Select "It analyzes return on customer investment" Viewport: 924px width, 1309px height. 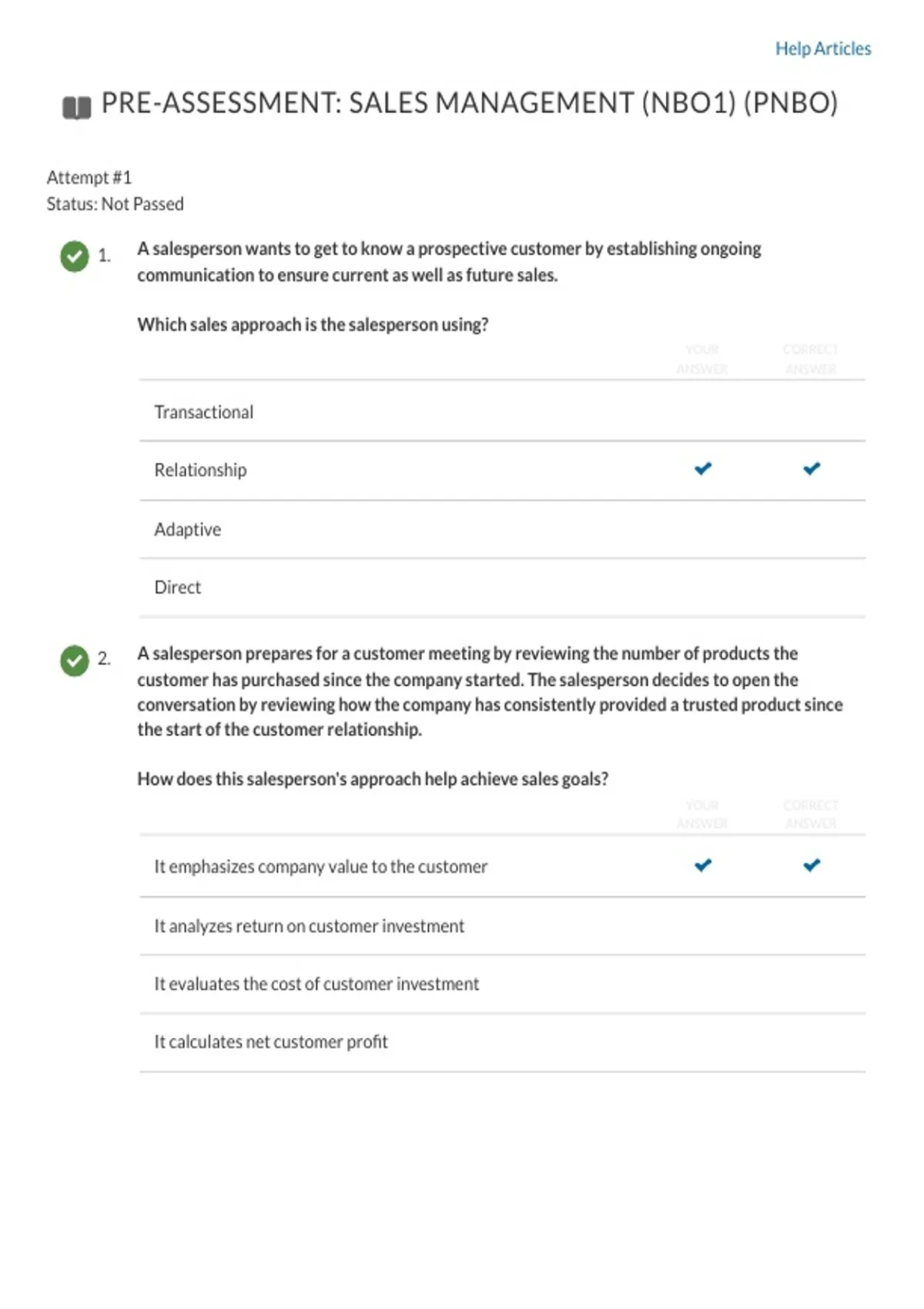(x=309, y=926)
